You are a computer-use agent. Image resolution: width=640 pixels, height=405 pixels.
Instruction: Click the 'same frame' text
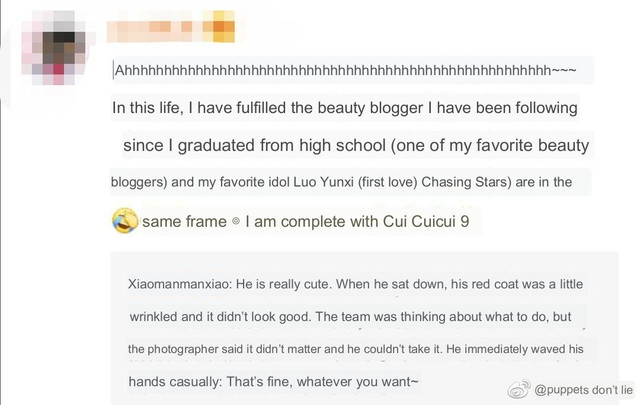click(184, 222)
